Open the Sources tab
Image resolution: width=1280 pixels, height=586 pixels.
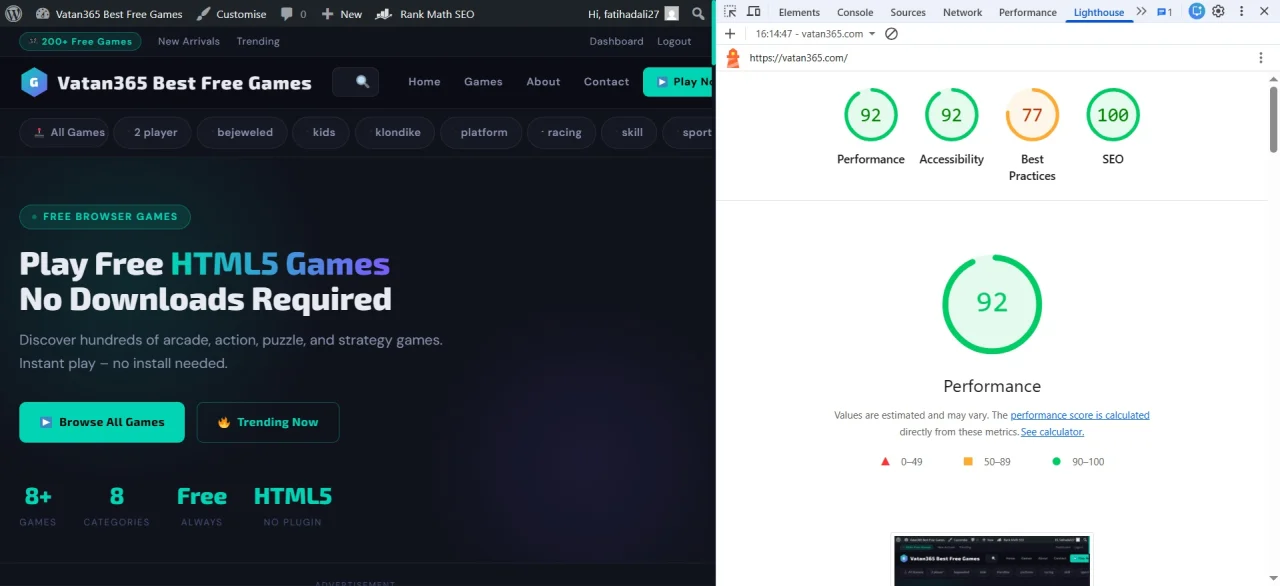[x=908, y=12]
